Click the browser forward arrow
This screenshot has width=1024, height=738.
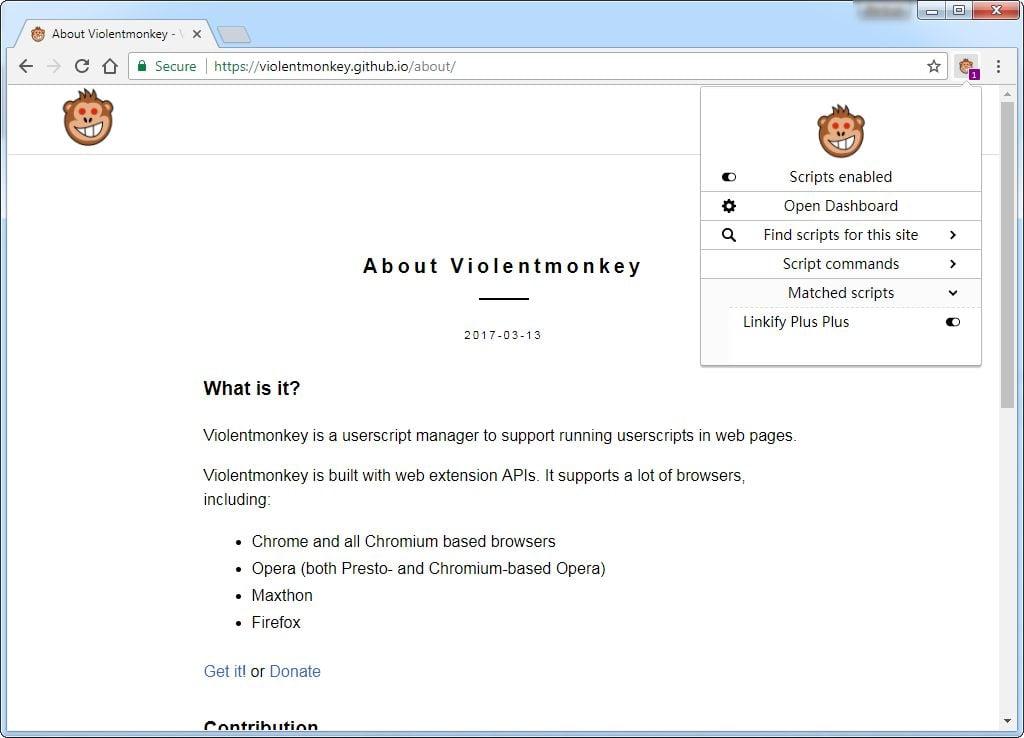click(x=54, y=66)
